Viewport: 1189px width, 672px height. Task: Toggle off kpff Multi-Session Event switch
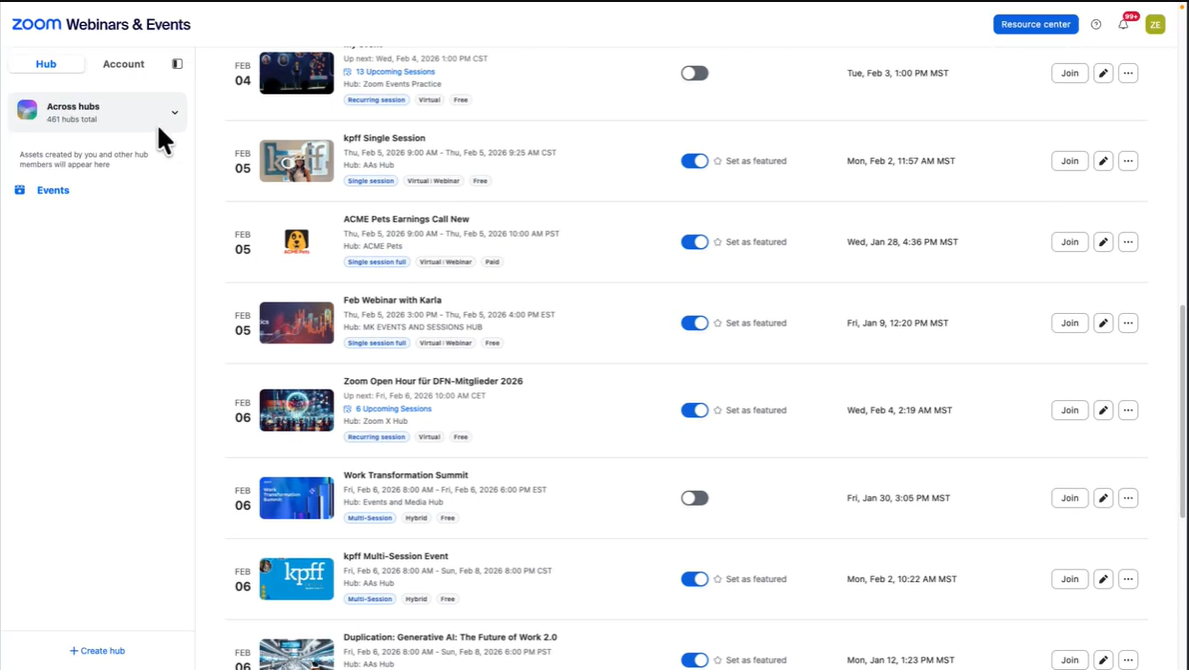point(695,579)
